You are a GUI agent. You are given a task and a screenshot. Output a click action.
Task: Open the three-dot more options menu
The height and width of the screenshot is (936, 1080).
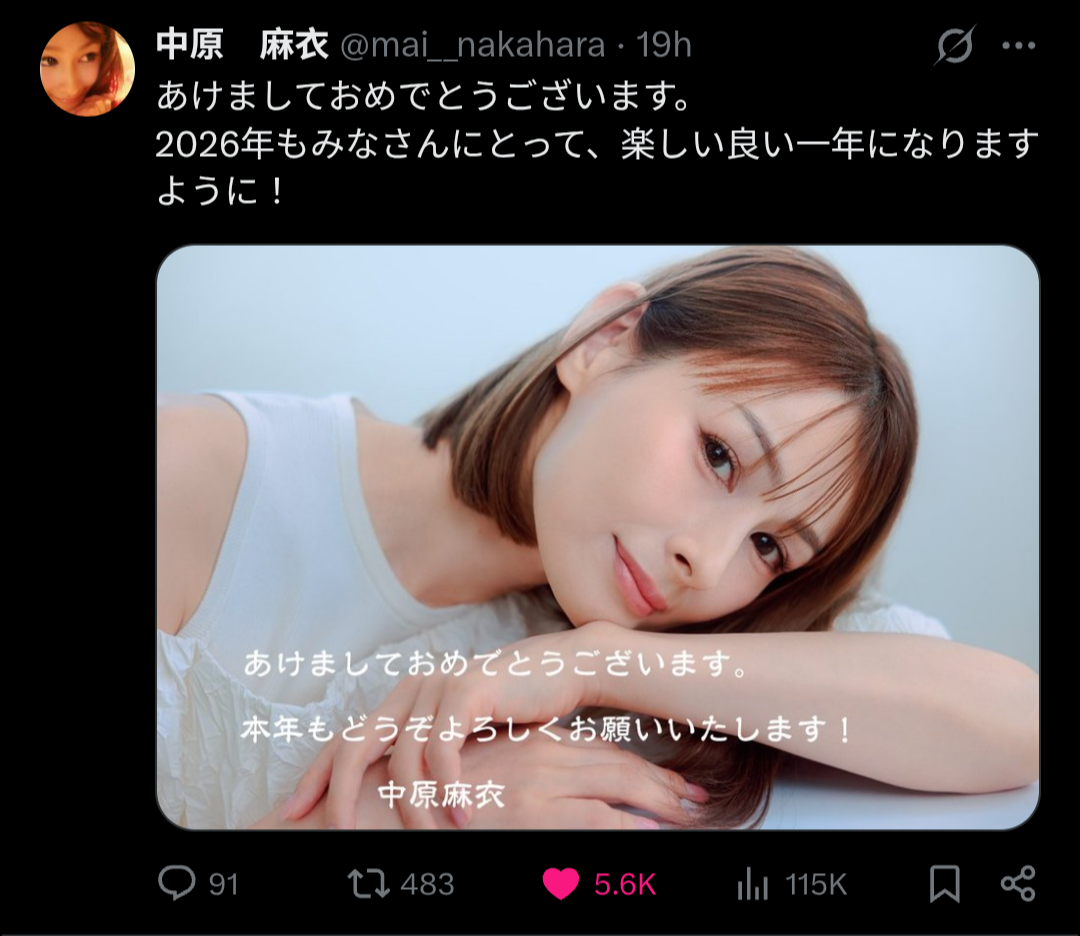[1019, 46]
